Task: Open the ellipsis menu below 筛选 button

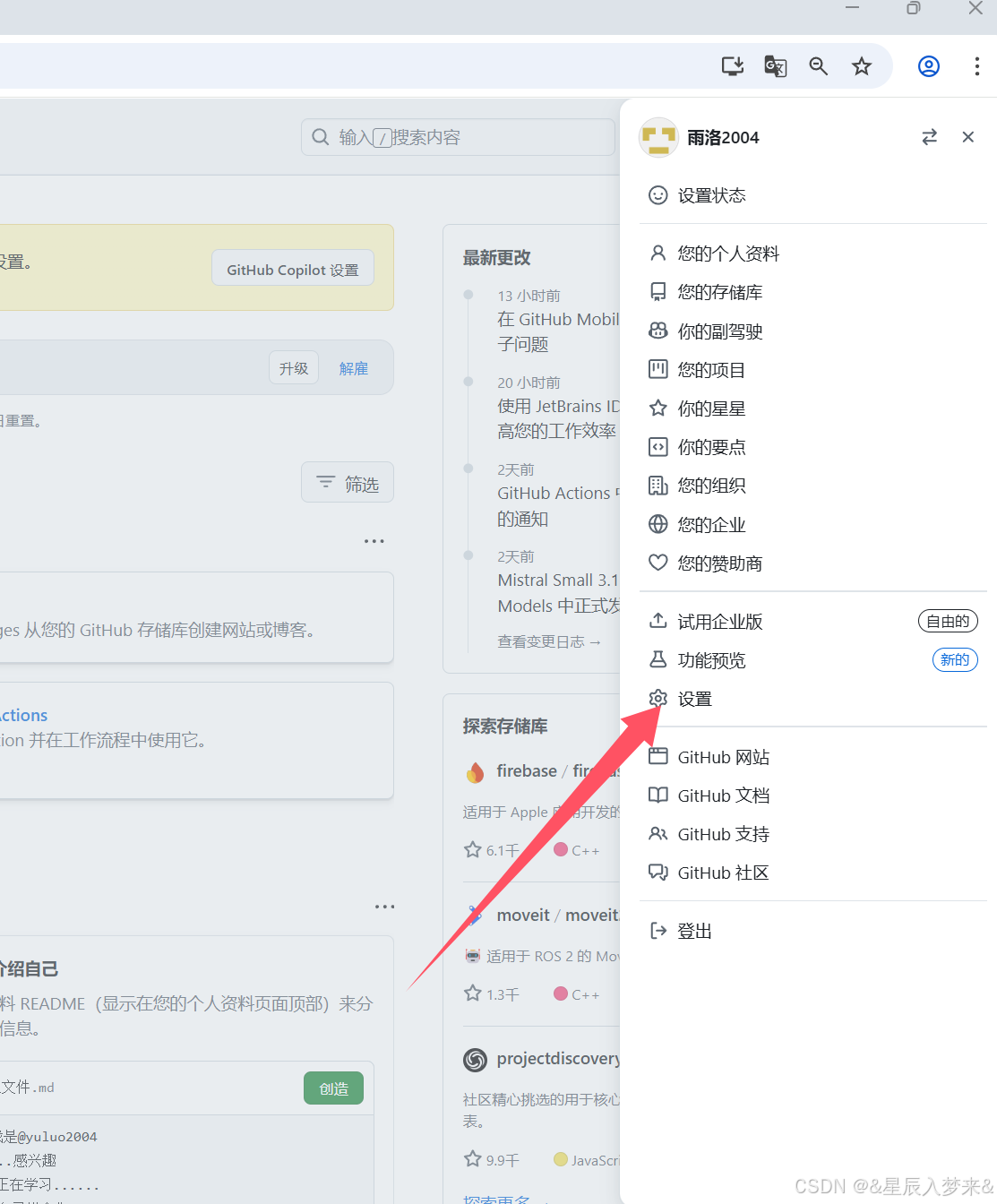Action: click(374, 540)
